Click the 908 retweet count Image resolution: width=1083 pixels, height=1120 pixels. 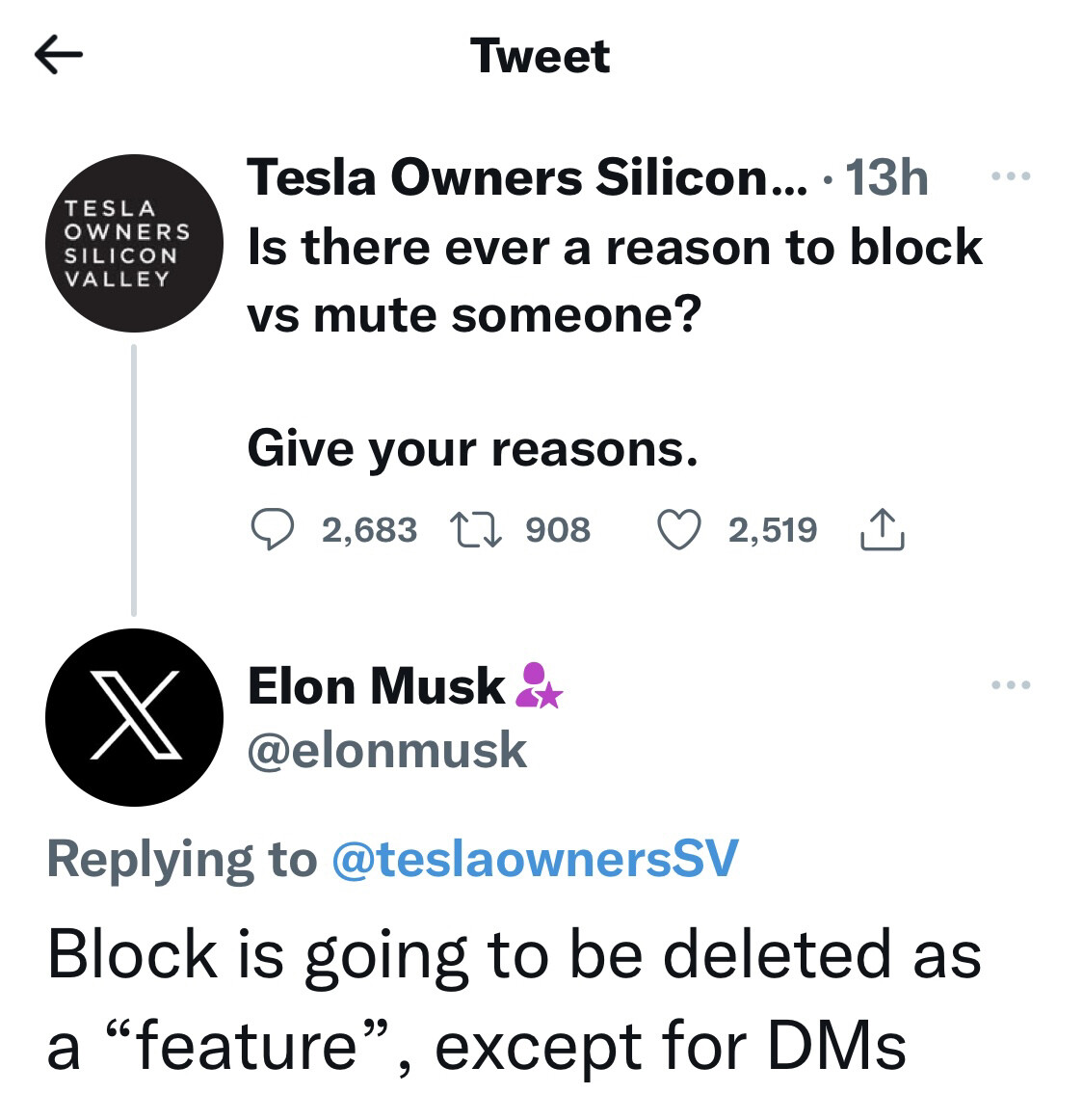[558, 530]
